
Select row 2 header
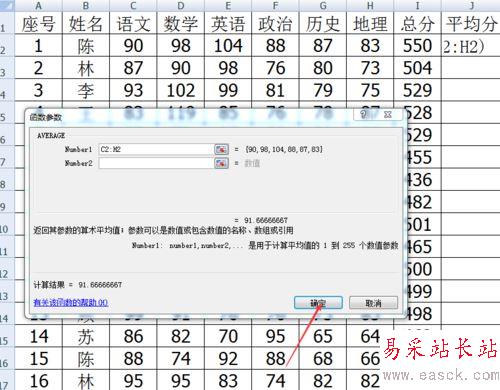coord(7,45)
